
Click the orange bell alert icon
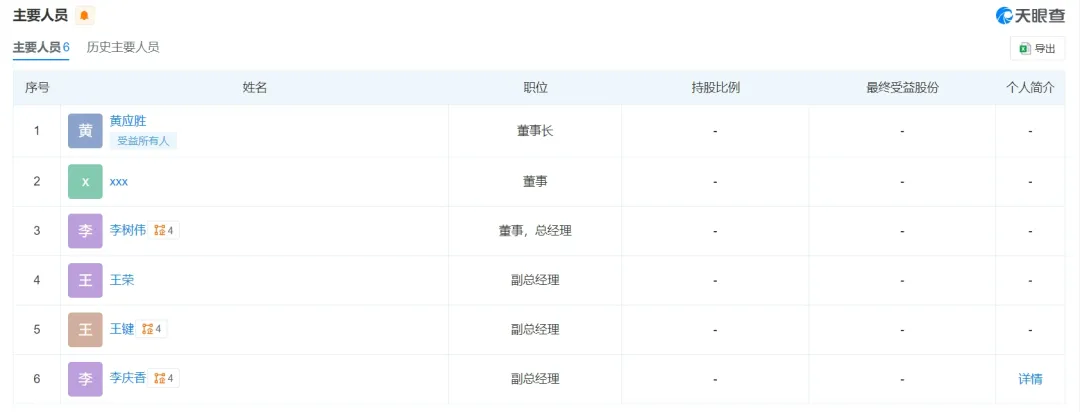pos(85,15)
